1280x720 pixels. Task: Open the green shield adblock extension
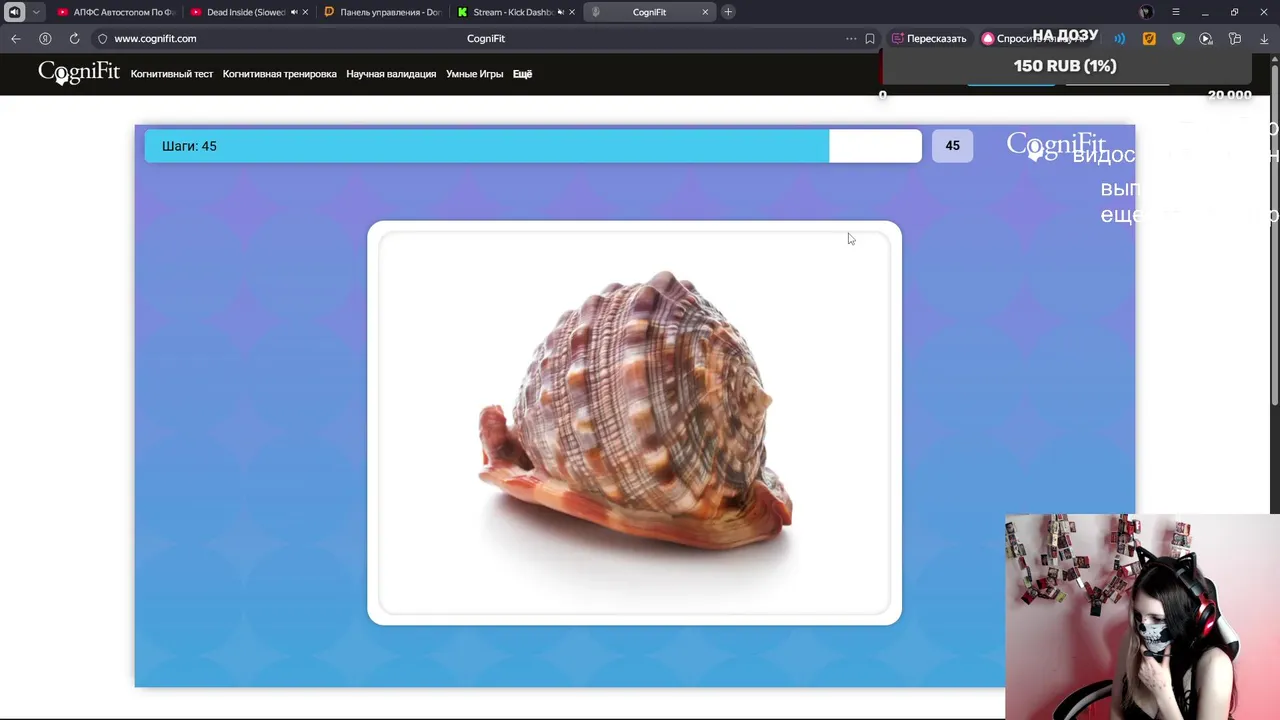1178,39
